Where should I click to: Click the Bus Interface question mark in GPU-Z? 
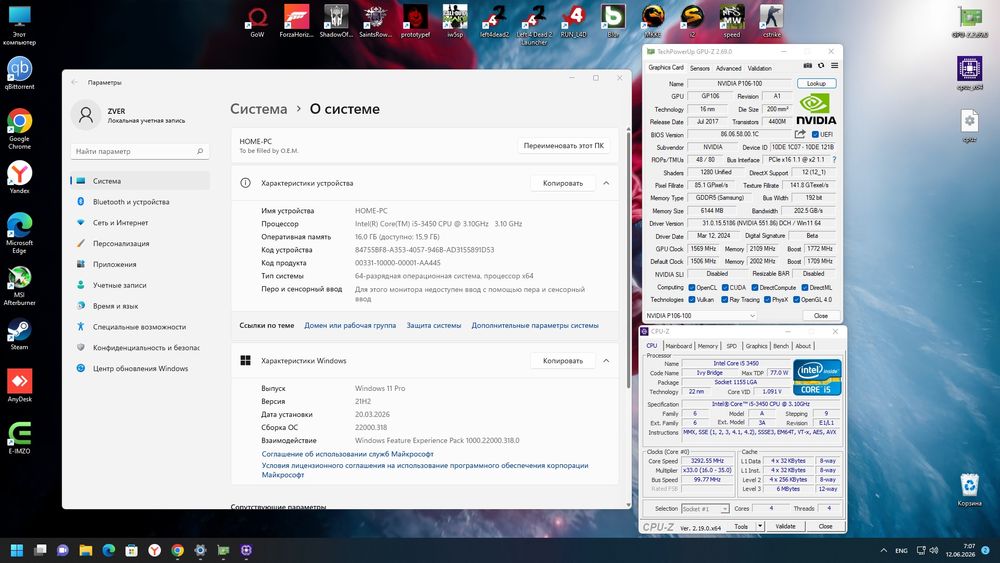834,159
